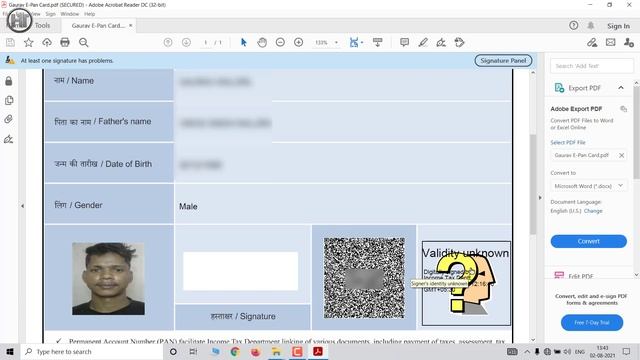The height and width of the screenshot is (360, 640).
Task: Switch to the Tools tab
Action: coord(42,25)
